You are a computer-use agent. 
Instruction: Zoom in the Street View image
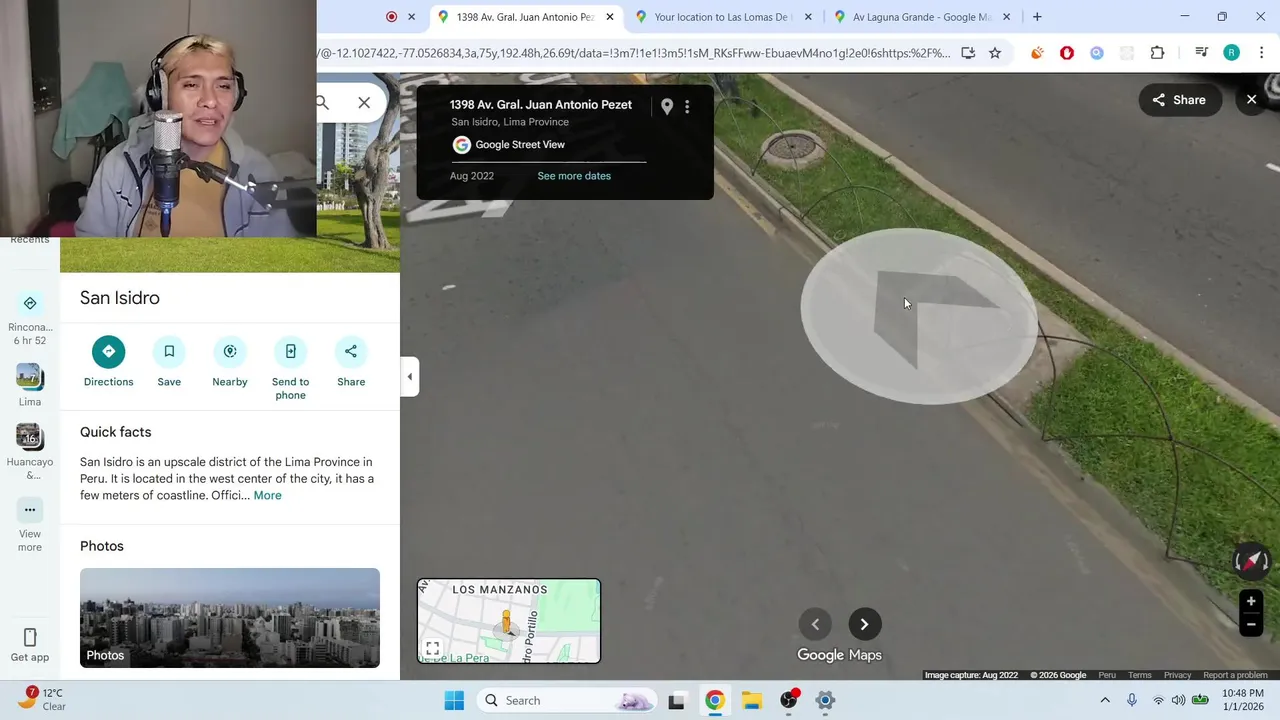click(x=1251, y=602)
